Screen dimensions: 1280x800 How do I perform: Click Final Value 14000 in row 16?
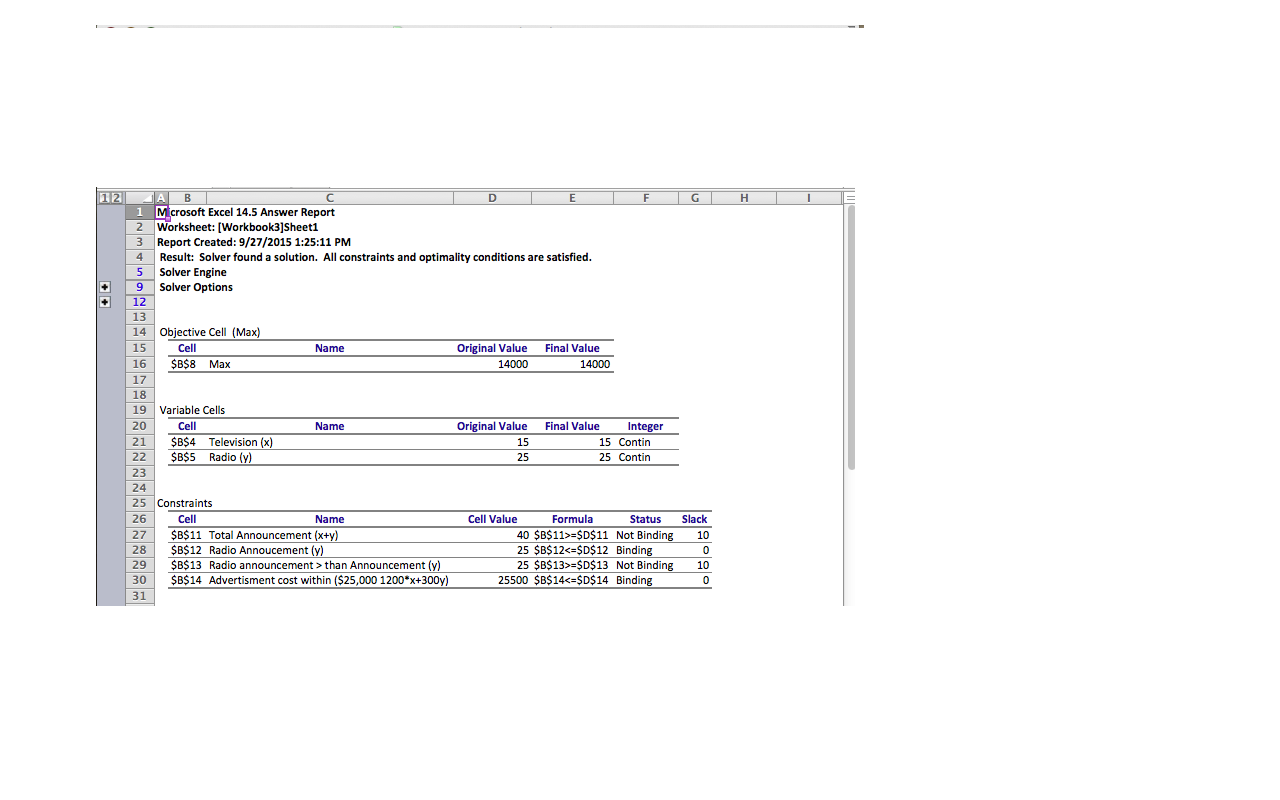tap(595, 365)
